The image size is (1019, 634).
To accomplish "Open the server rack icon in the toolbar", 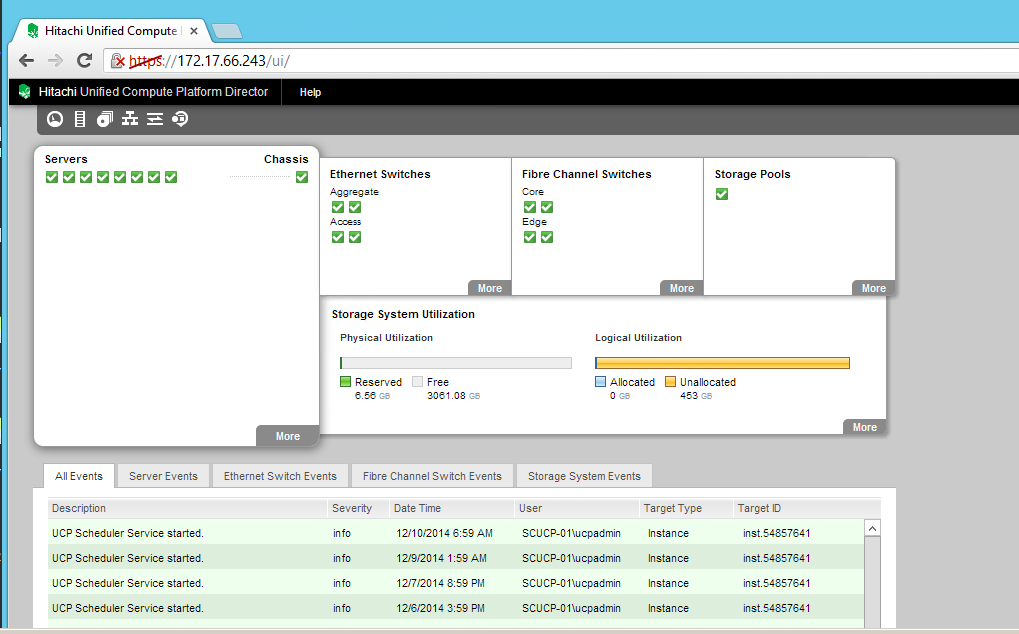I will pyautogui.click(x=80, y=119).
